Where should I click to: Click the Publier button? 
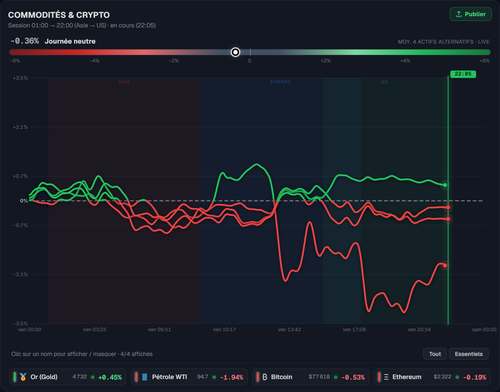470,14
